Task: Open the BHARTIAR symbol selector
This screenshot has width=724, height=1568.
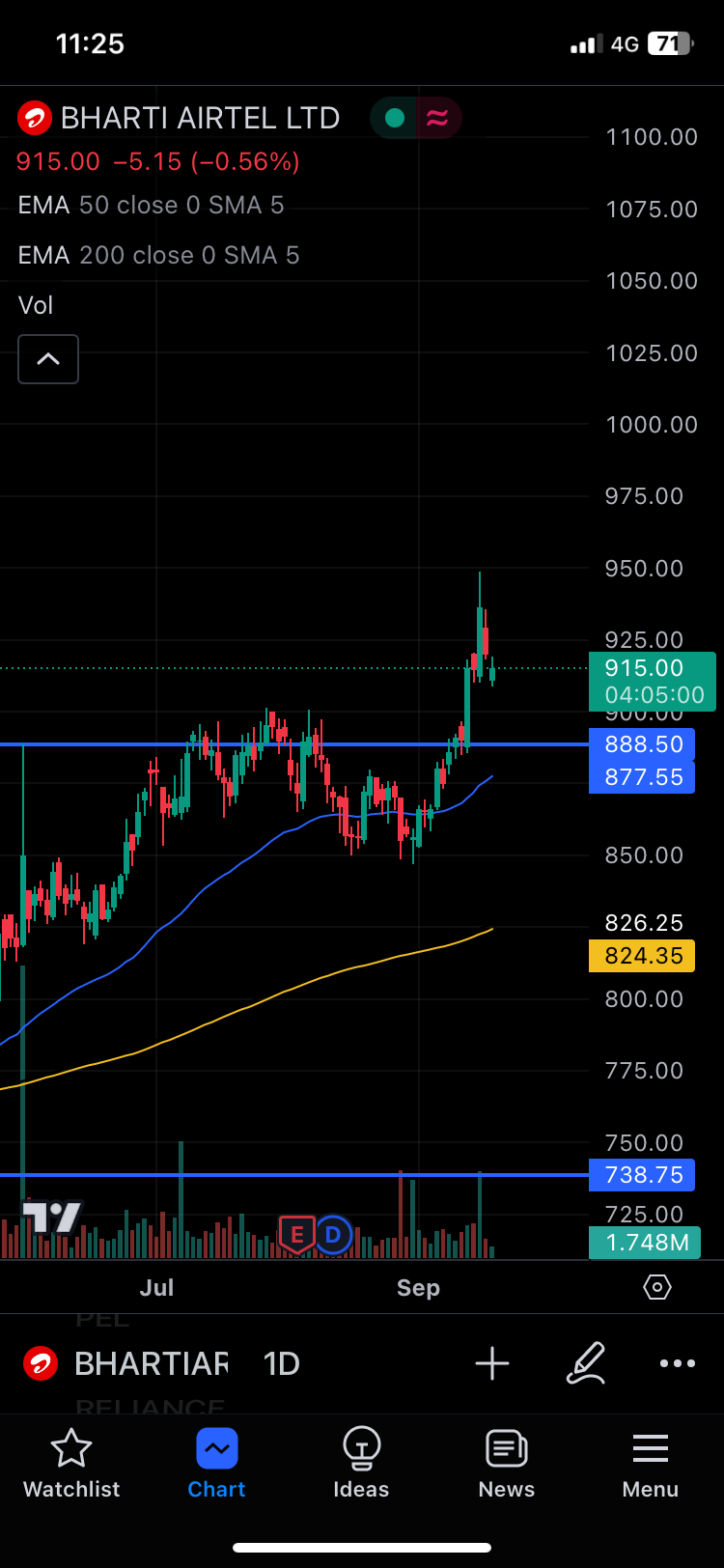Action: point(151,1363)
